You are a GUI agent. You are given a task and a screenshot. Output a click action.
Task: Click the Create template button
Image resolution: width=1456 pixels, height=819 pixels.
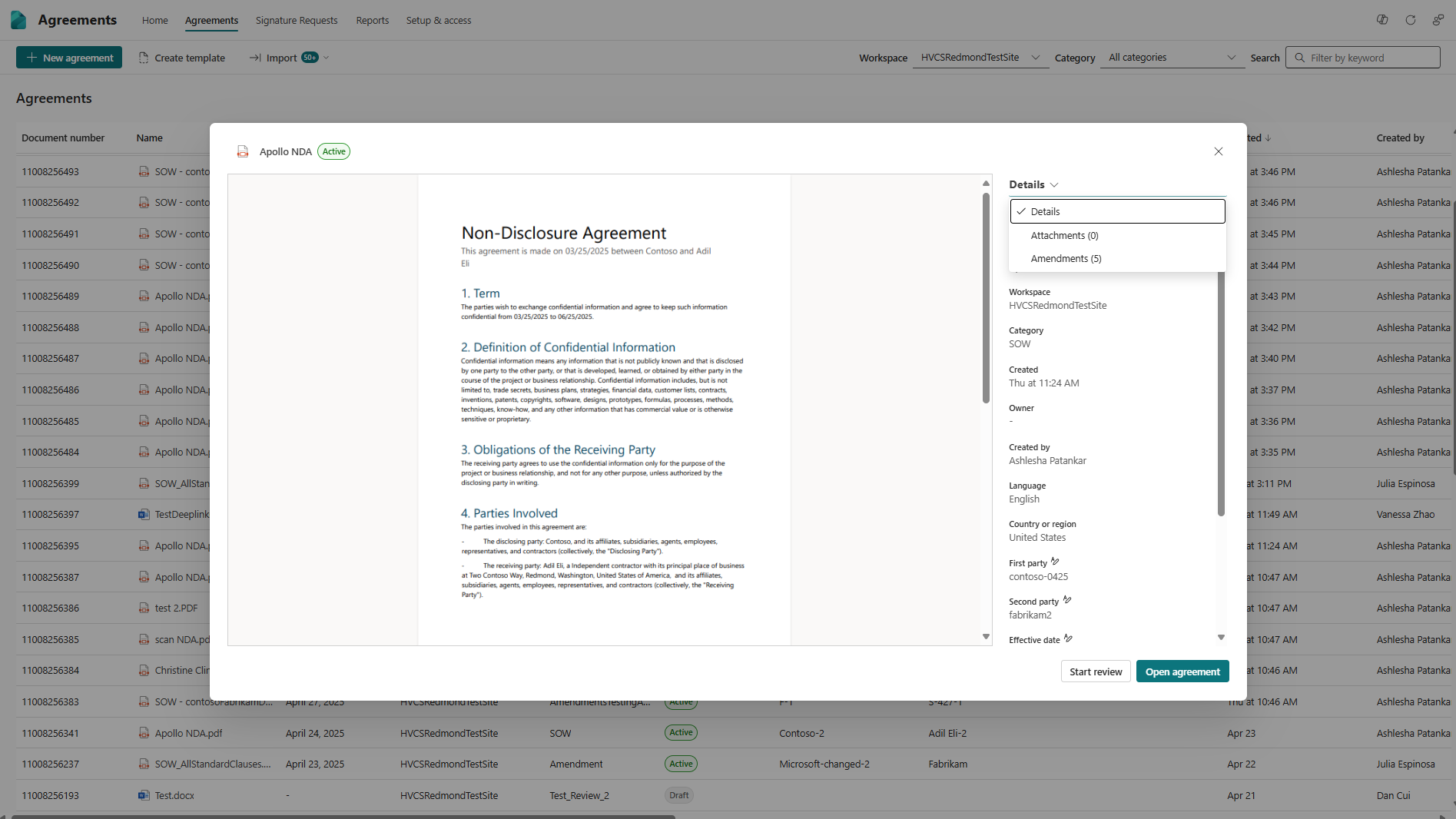pyautogui.click(x=182, y=58)
